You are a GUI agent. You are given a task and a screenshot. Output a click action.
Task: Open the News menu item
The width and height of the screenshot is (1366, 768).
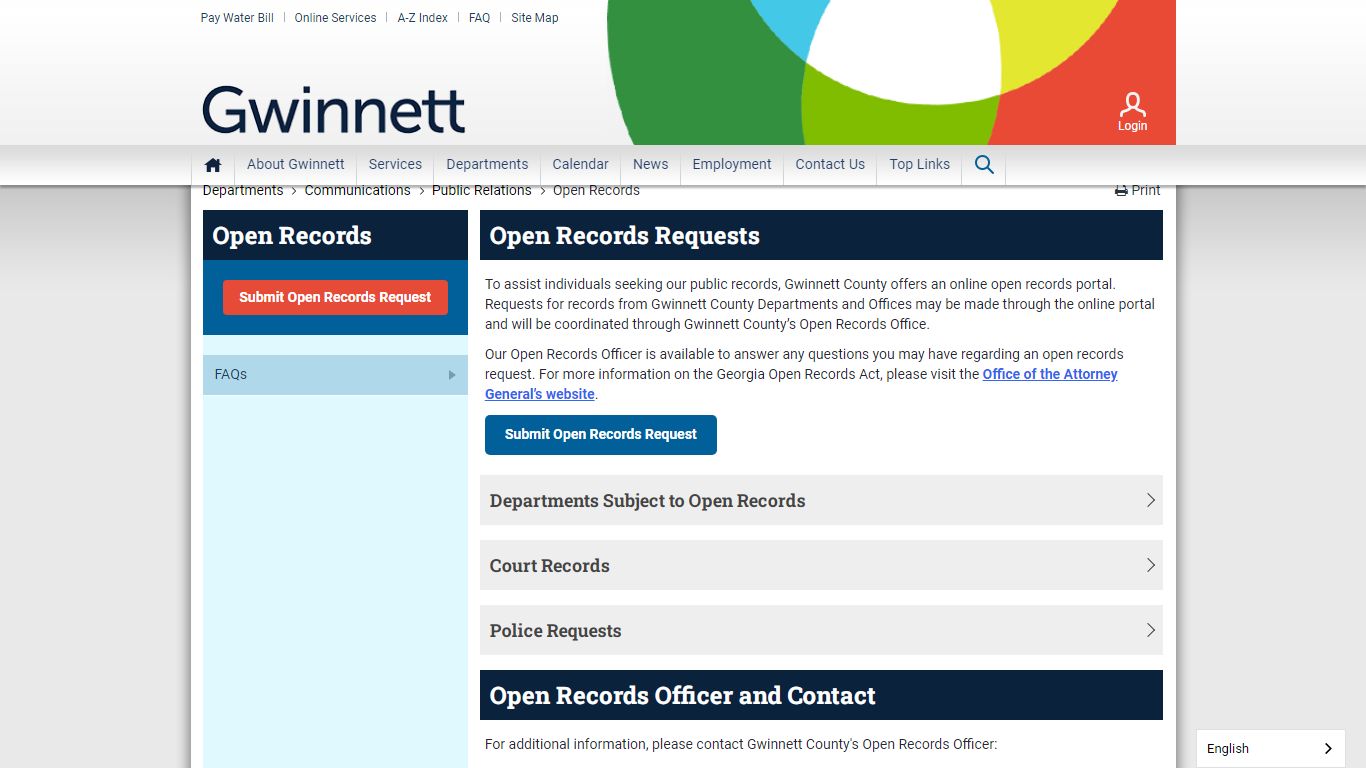650,164
